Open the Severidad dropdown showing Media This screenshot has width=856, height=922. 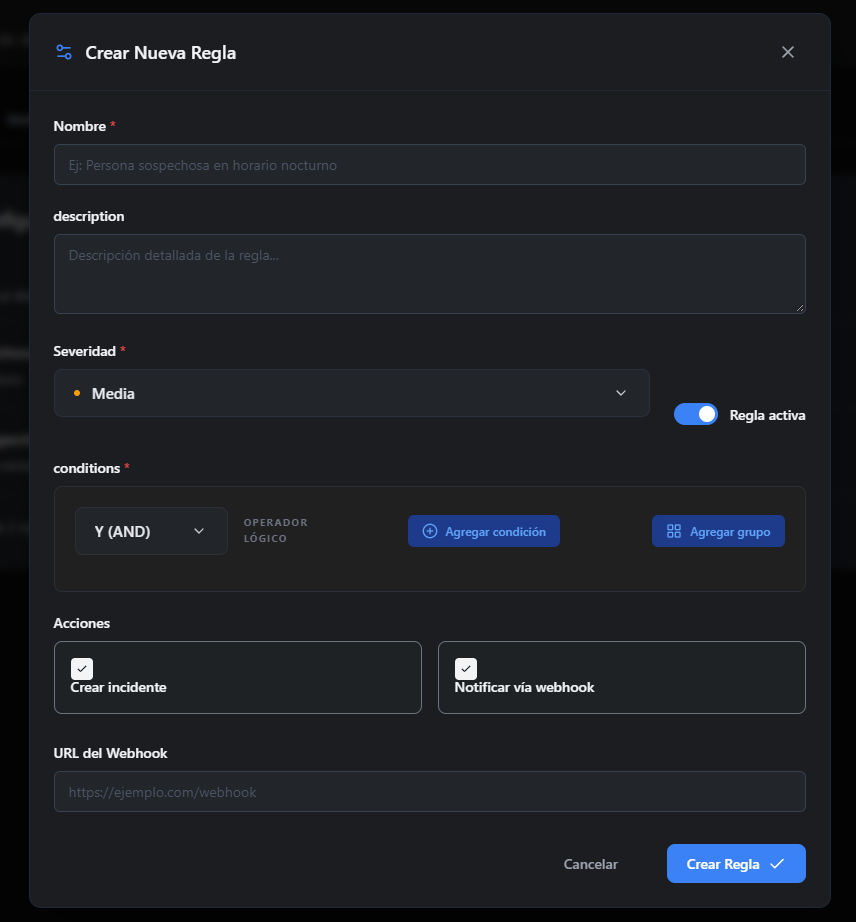pyautogui.click(x=352, y=393)
